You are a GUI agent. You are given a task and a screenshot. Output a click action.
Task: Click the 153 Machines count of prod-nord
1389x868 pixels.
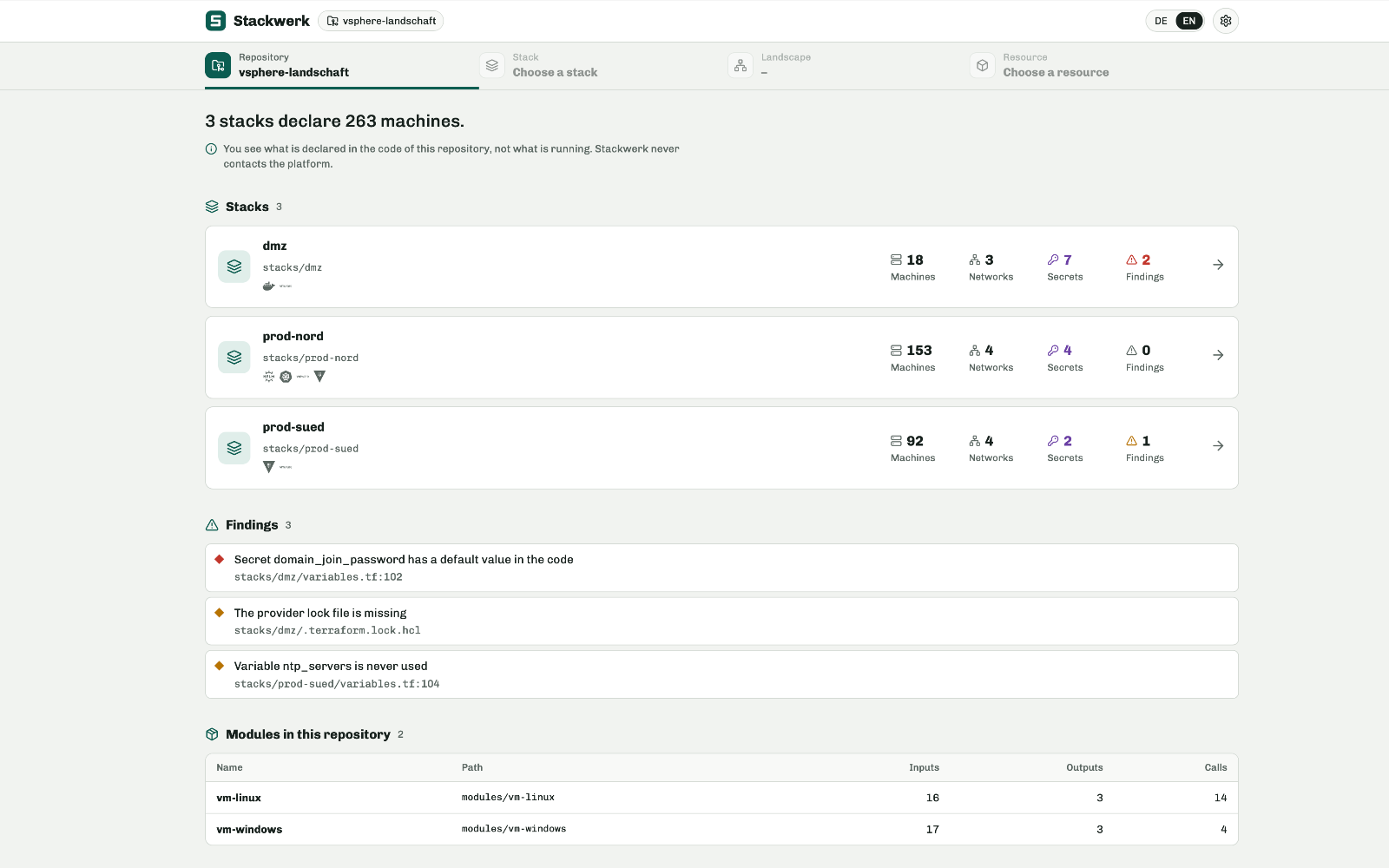[x=912, y=358]
